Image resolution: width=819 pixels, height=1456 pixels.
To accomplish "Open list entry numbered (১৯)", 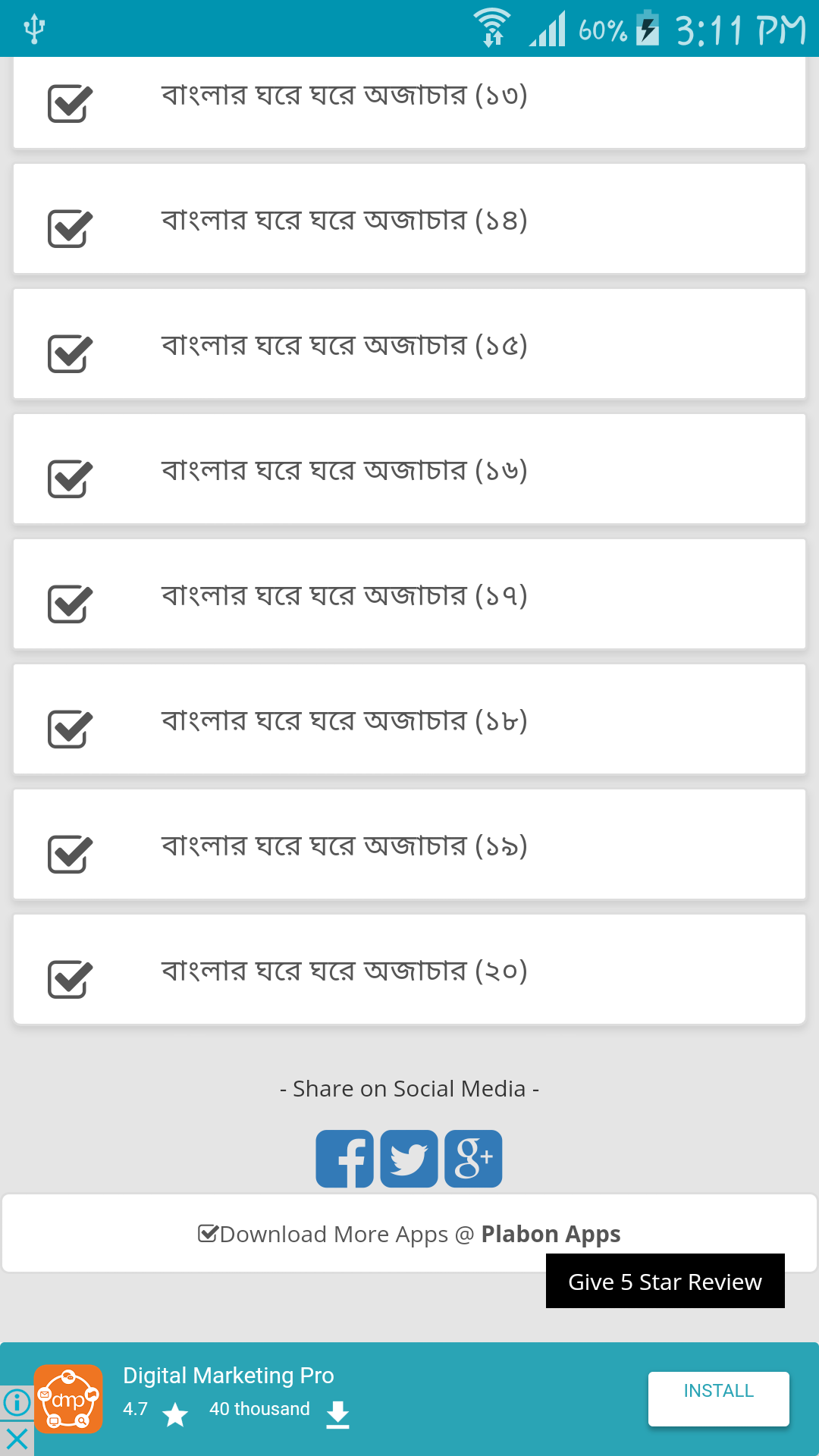I will pyautogui.click(x=409, y=845).
